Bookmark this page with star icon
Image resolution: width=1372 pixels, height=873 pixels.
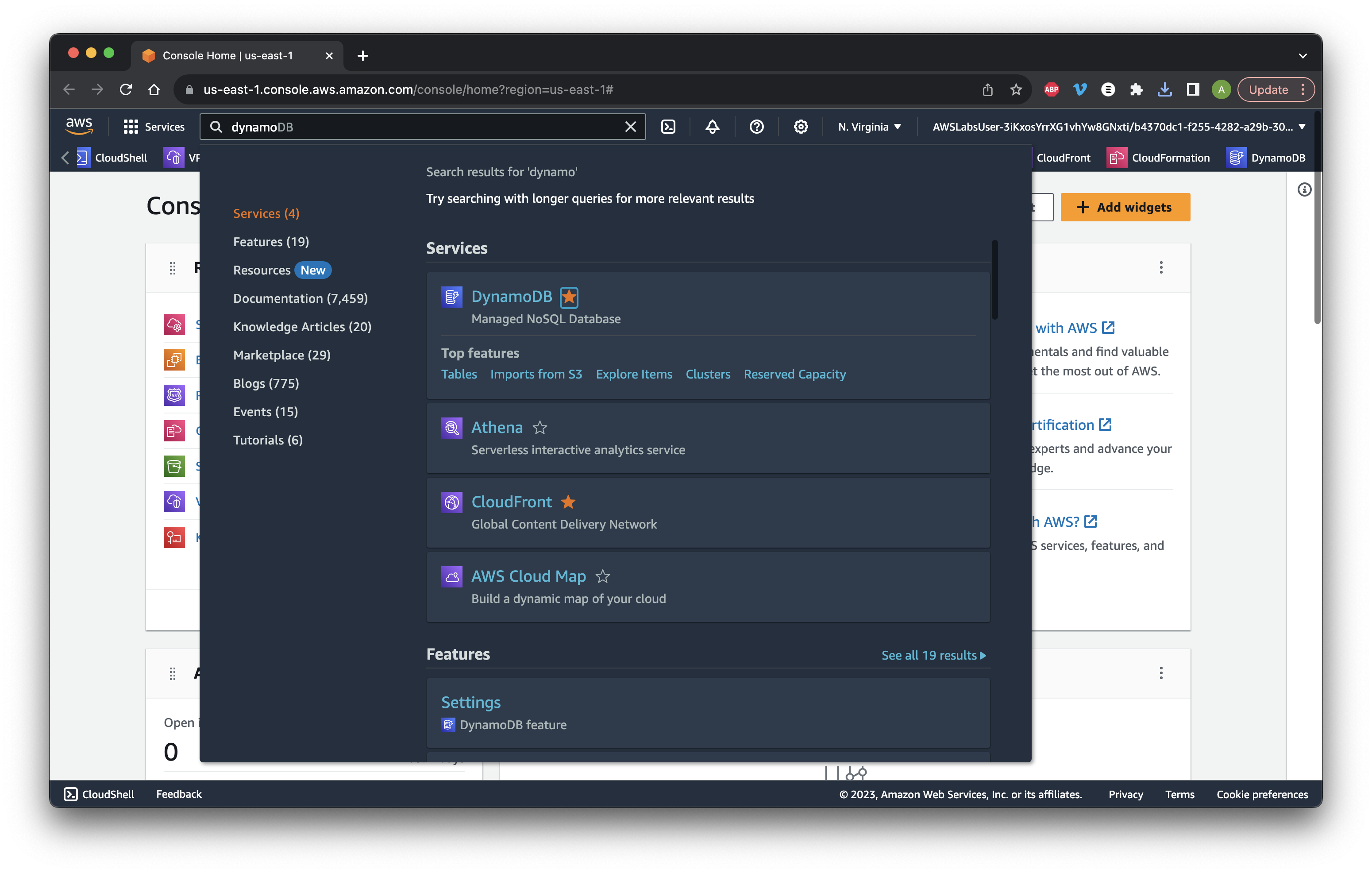point(1015,89)
